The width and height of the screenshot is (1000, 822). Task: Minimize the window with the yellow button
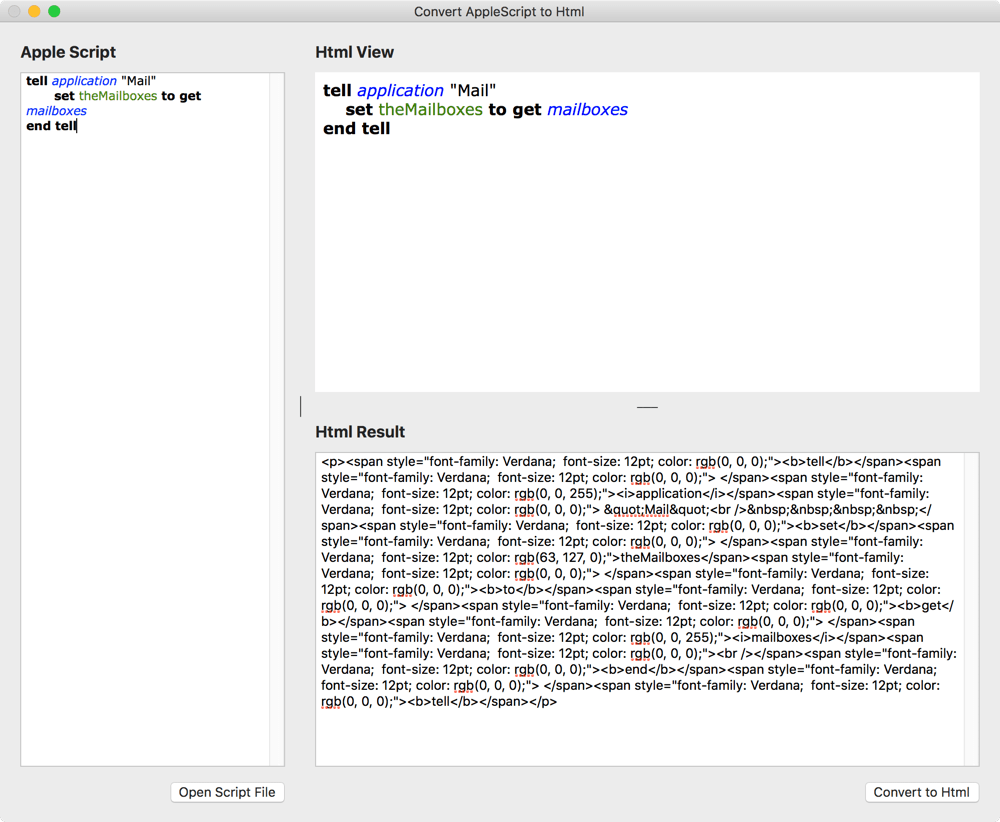coord(34,11)
